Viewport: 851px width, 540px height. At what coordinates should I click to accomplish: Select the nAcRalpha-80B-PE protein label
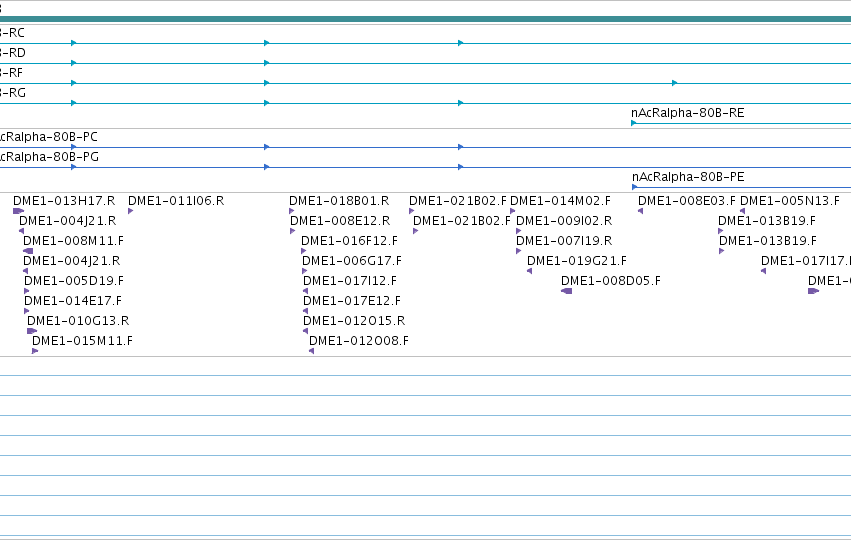tap(688, 177)
